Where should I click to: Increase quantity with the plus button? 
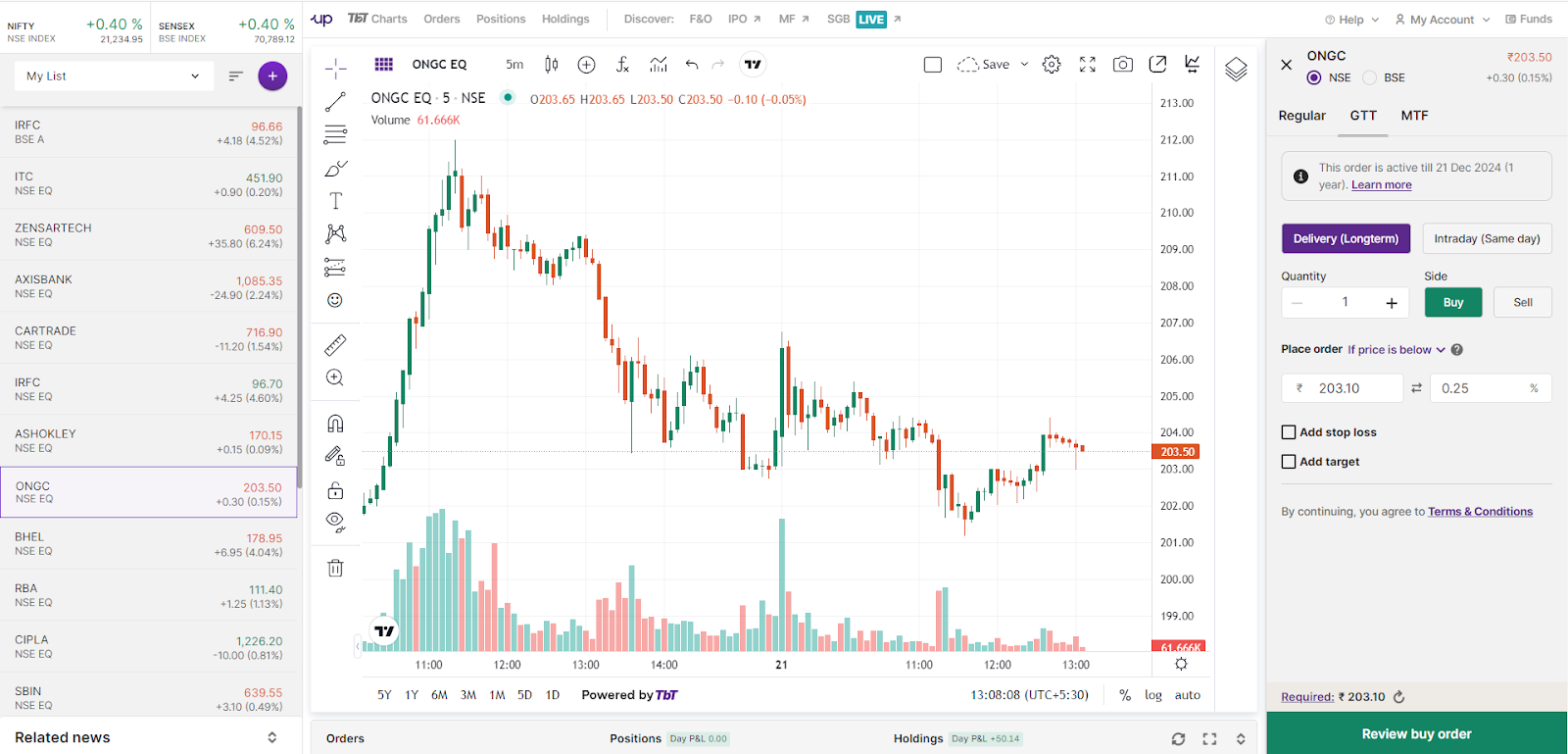pos(1392,303)
